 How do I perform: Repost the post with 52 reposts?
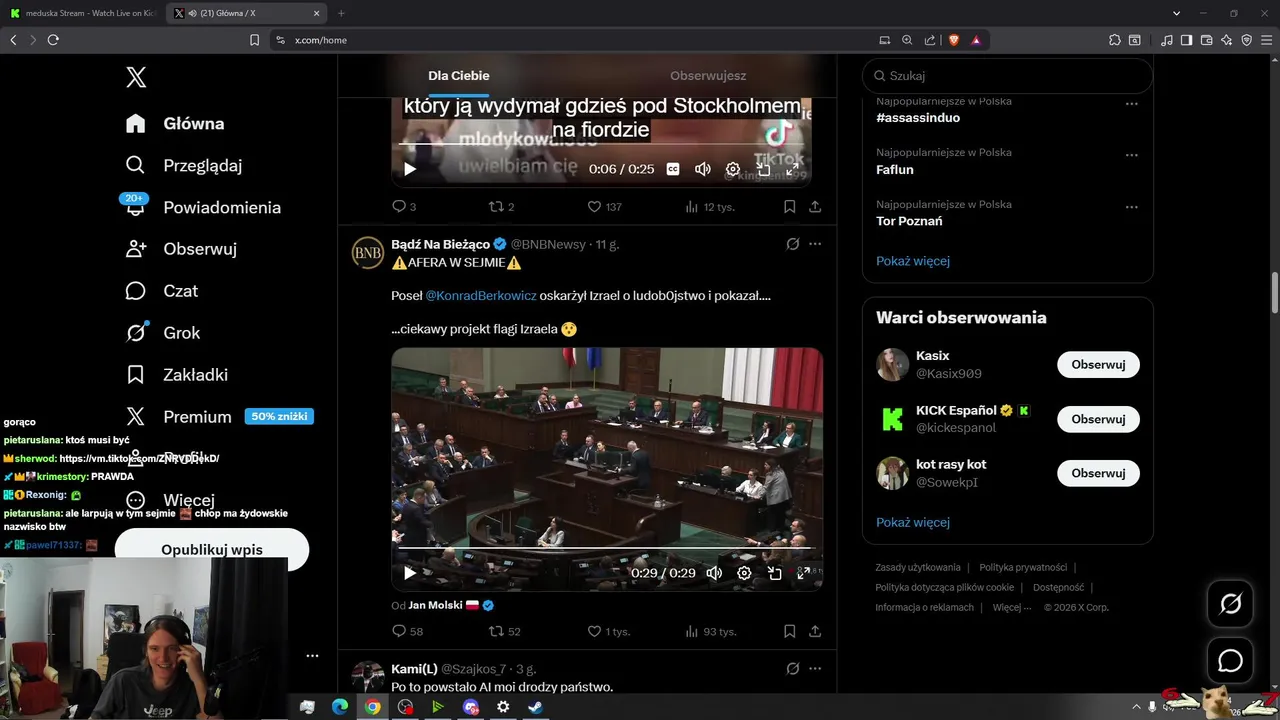pos(504,631)
